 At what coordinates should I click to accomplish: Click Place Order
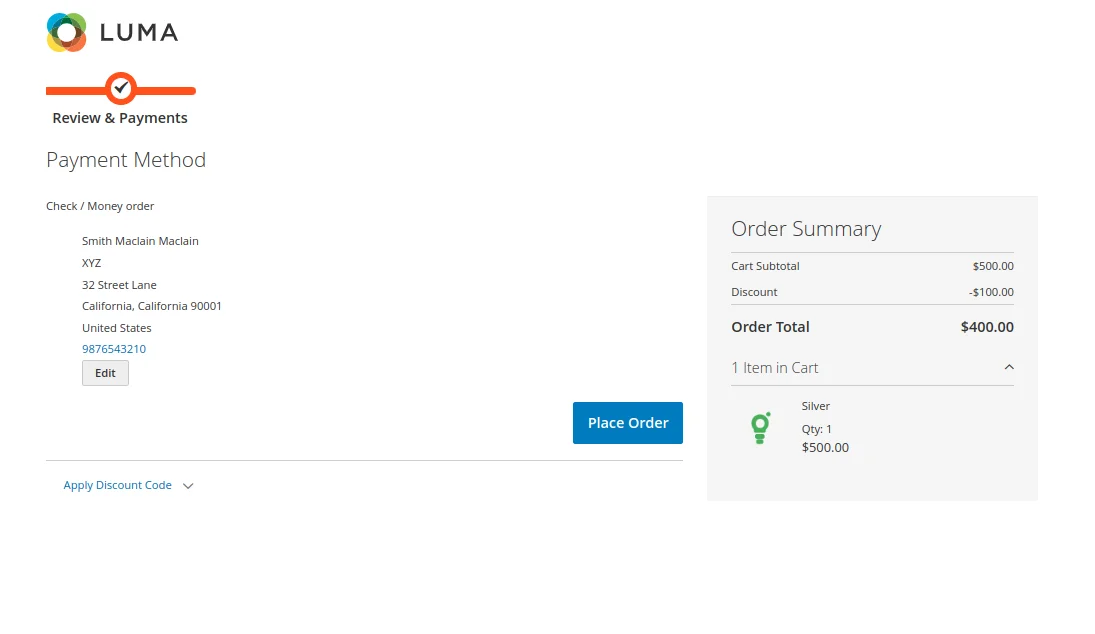(627, 422)
